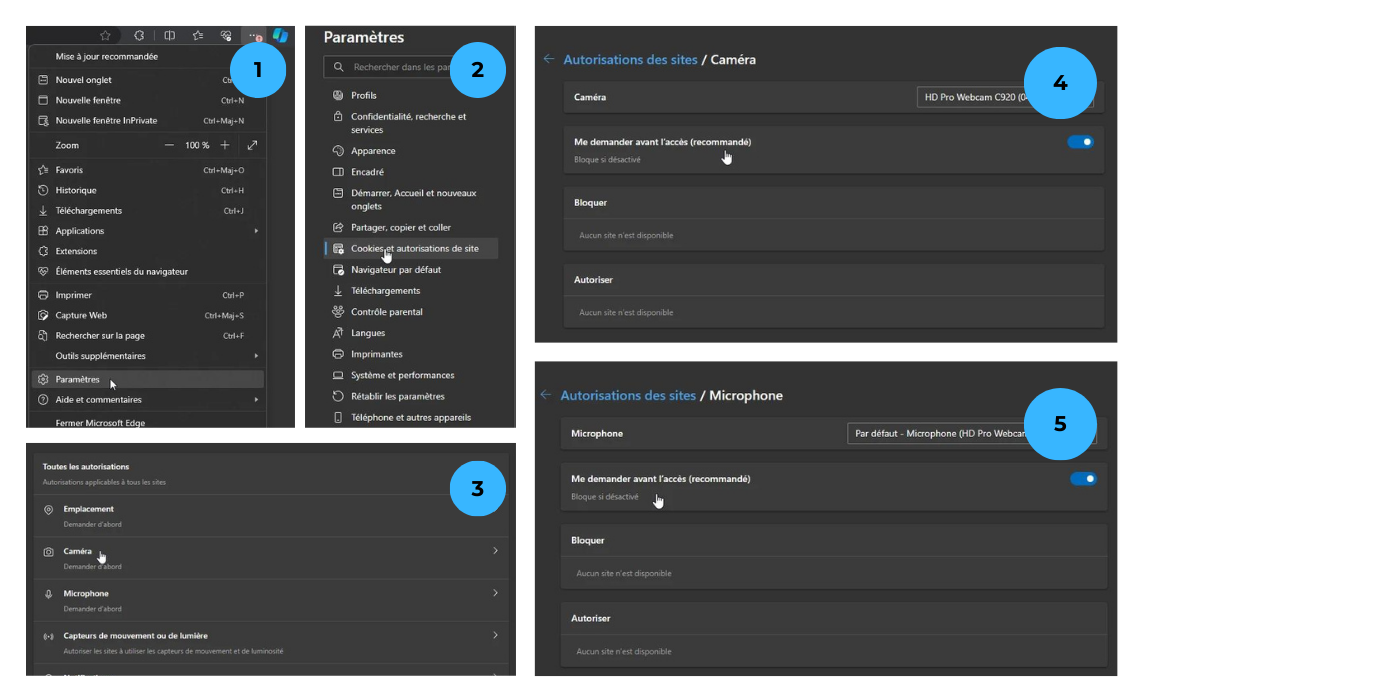Click the plus button to increase zoom
The image size is (1400, 700).
[225, 145]
